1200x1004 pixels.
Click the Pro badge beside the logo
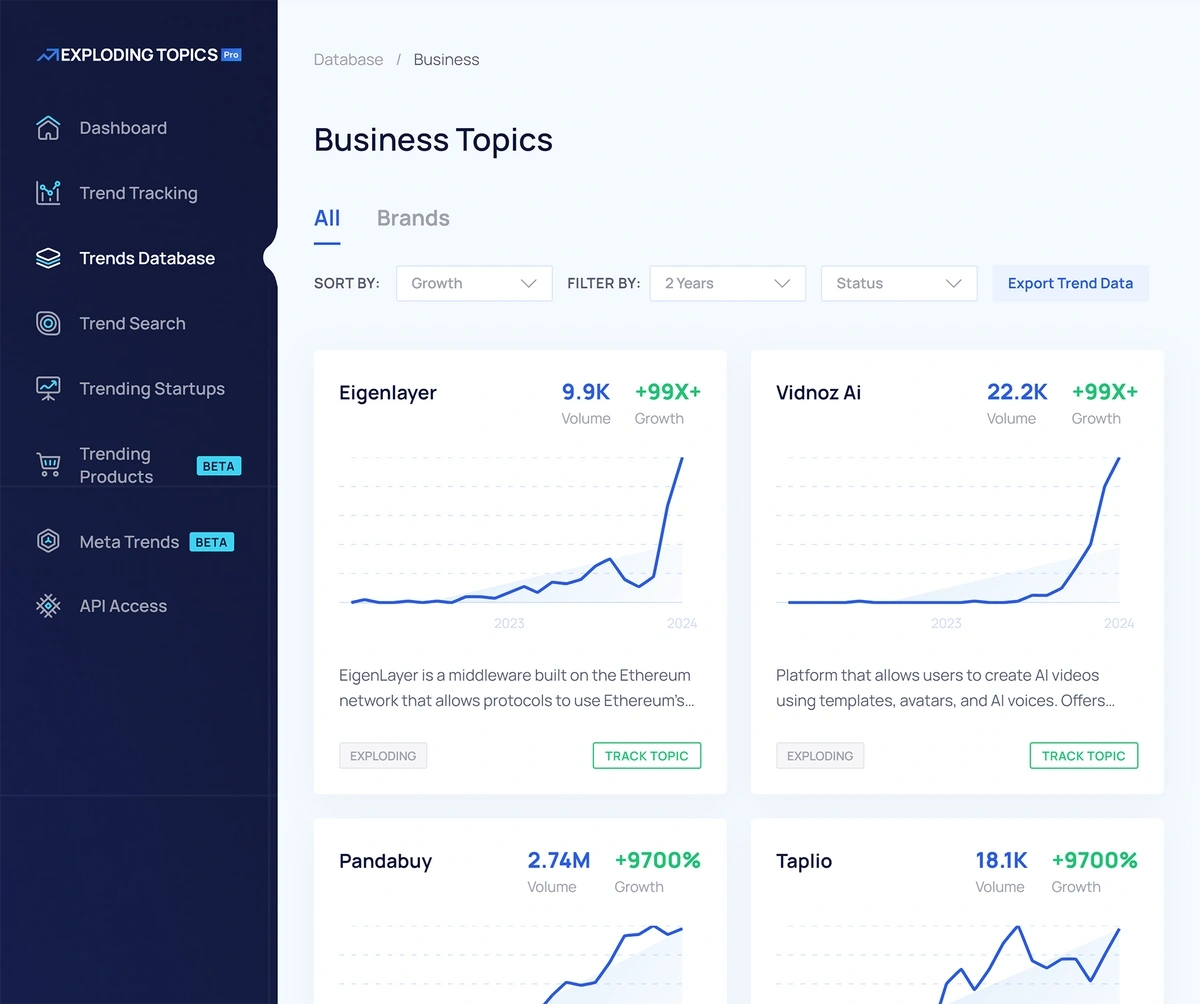click(x=231, y=55)
